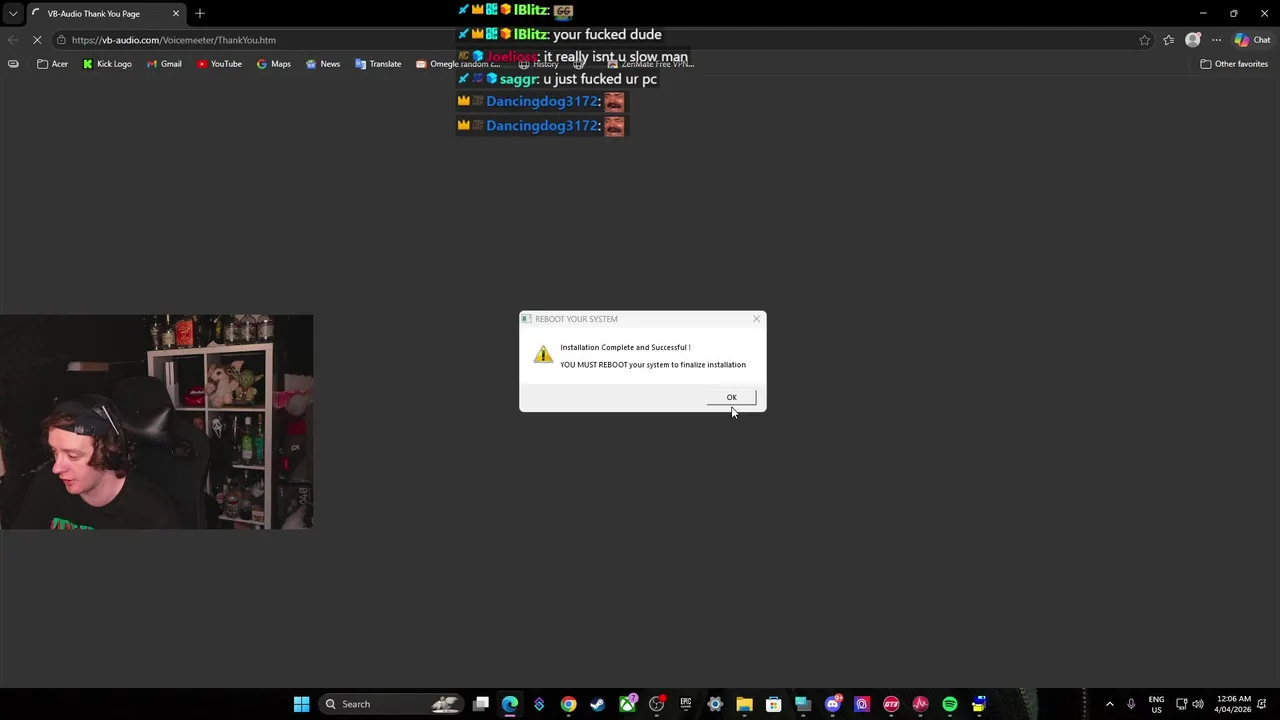Open the Kick Logo bookmark

pos(107,64)
